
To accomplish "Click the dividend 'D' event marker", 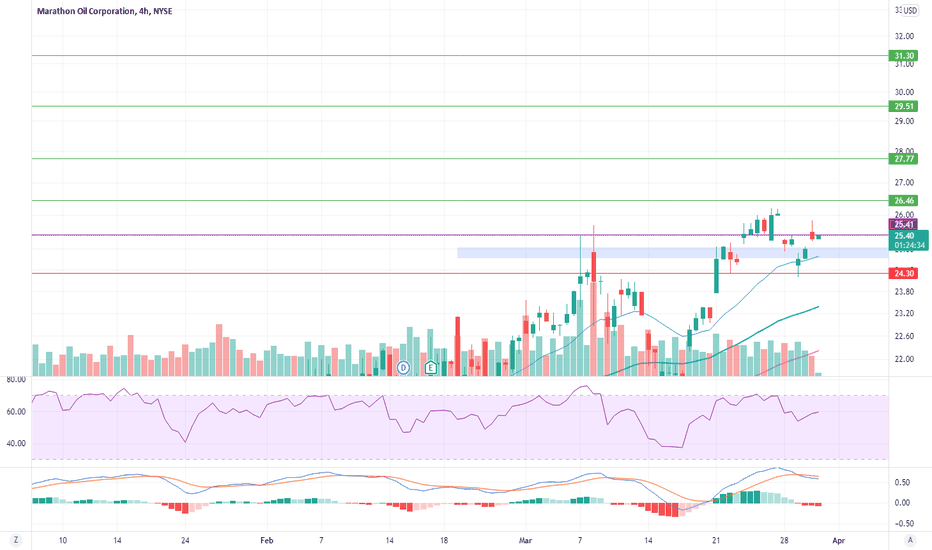I will tap(404, 368).
